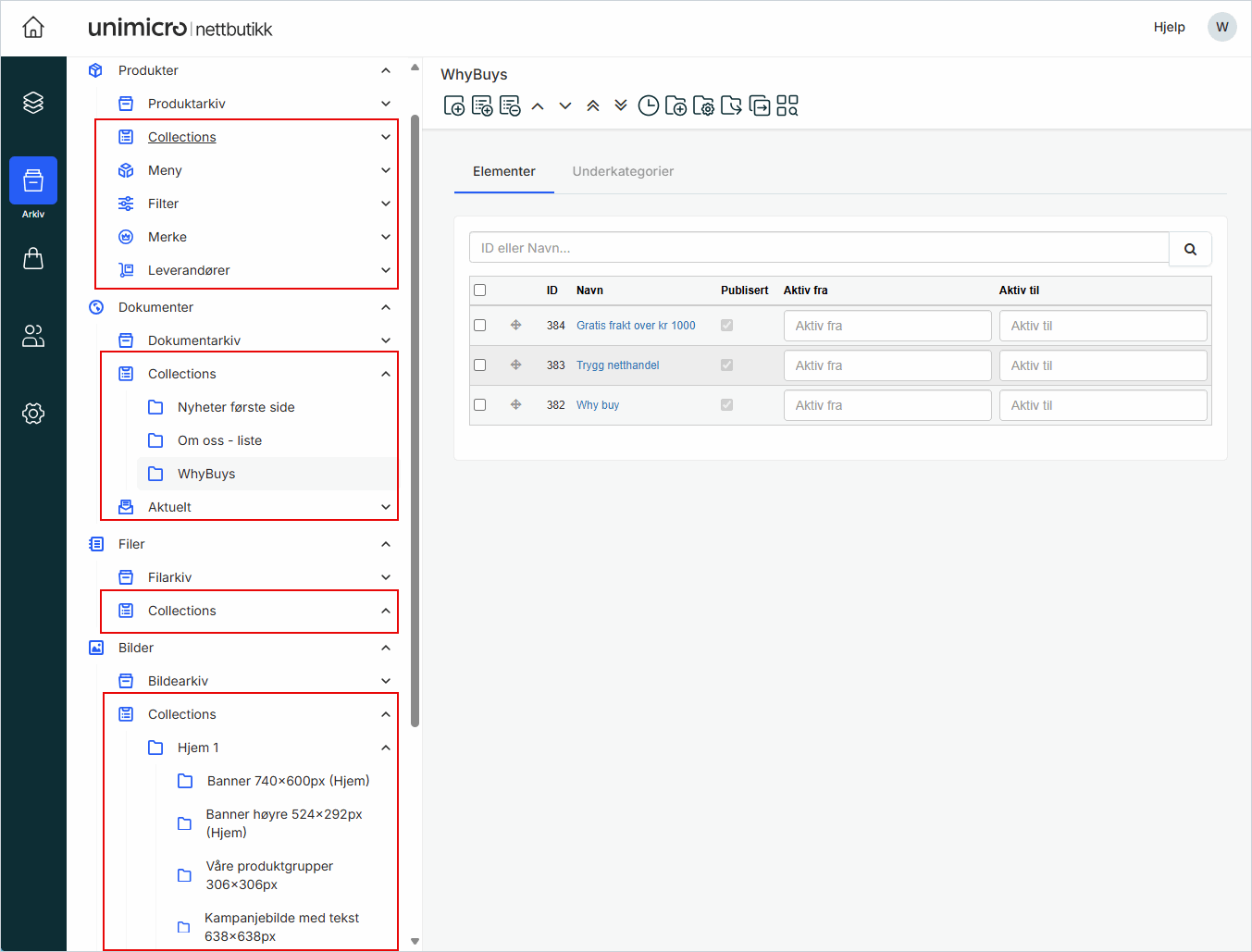Image resolution: width=1252 pixels, height=952 pixels.
Task: Select the Elementer tab
Action: (503, 171)
